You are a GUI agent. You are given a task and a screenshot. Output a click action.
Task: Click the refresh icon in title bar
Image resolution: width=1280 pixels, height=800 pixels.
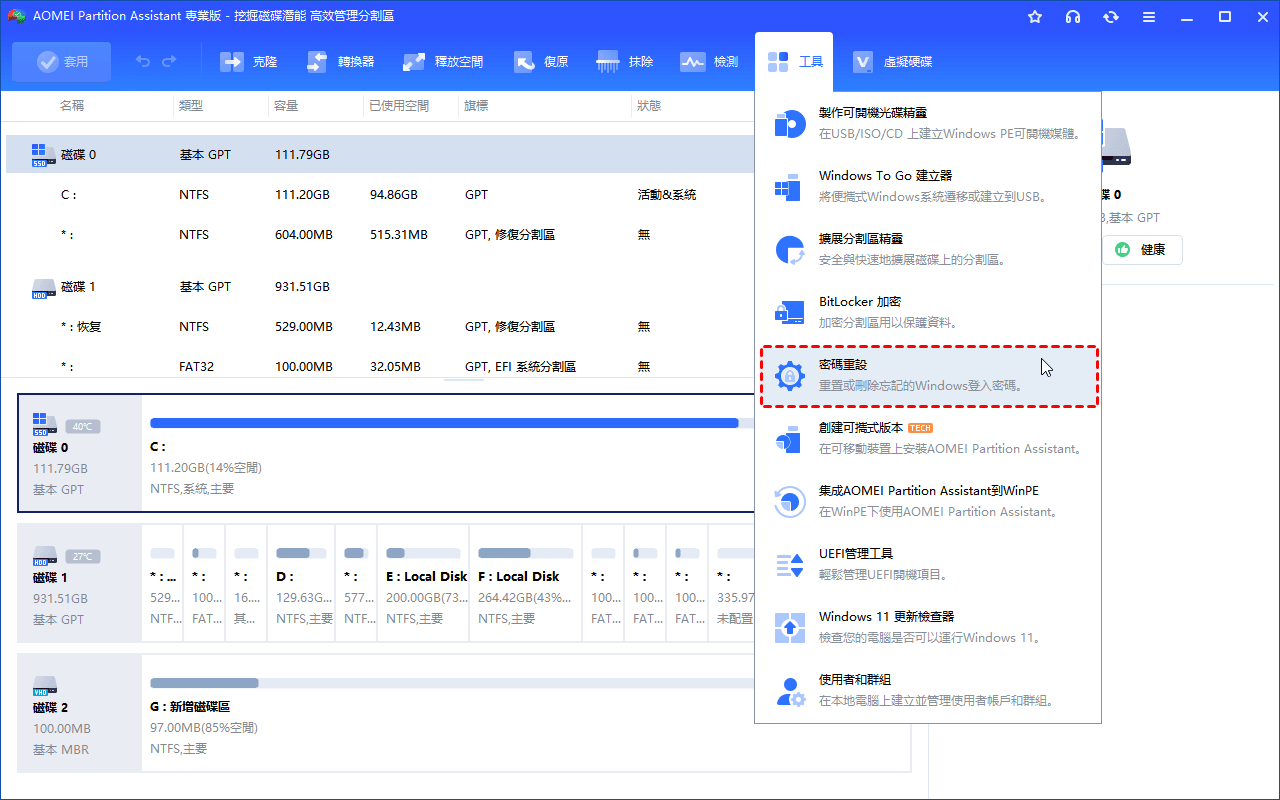(1111, 17)
